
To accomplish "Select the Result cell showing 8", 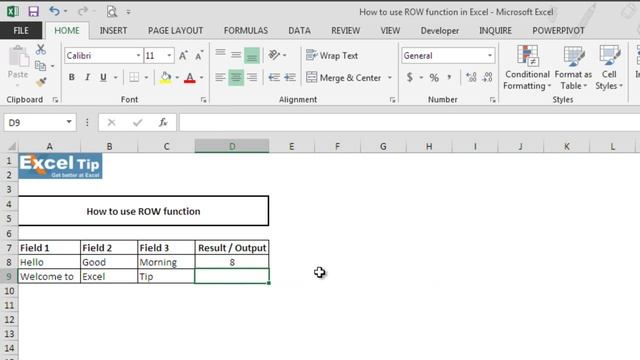I will click(232, 262).
